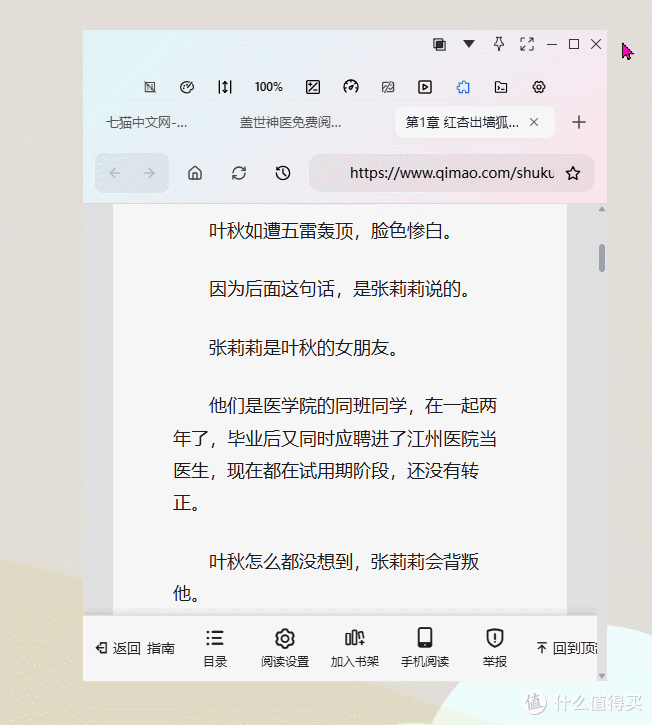Click the overlapping-windows icon in the title bar

point(439,44)
